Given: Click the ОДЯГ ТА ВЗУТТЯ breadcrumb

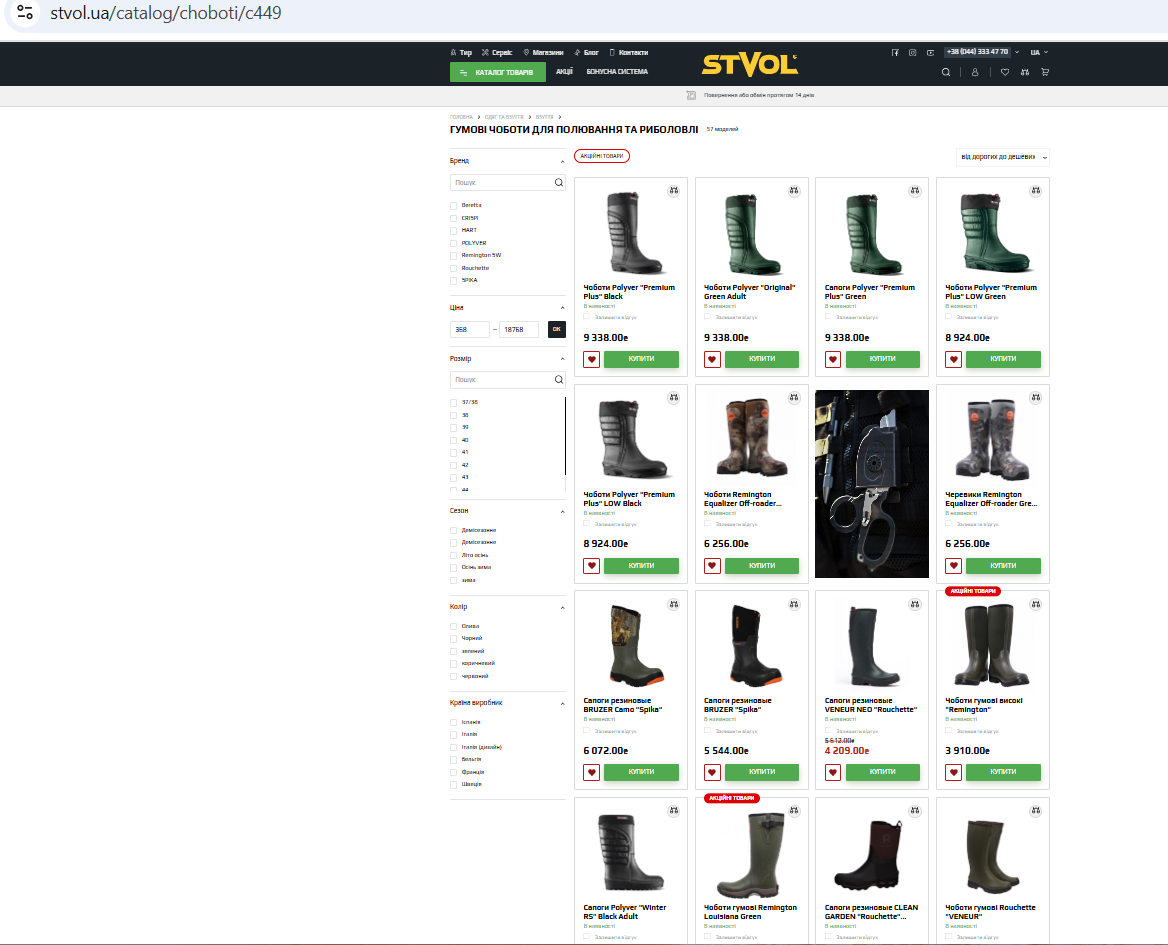Looking at the screenshot, I should pos(504,117).
